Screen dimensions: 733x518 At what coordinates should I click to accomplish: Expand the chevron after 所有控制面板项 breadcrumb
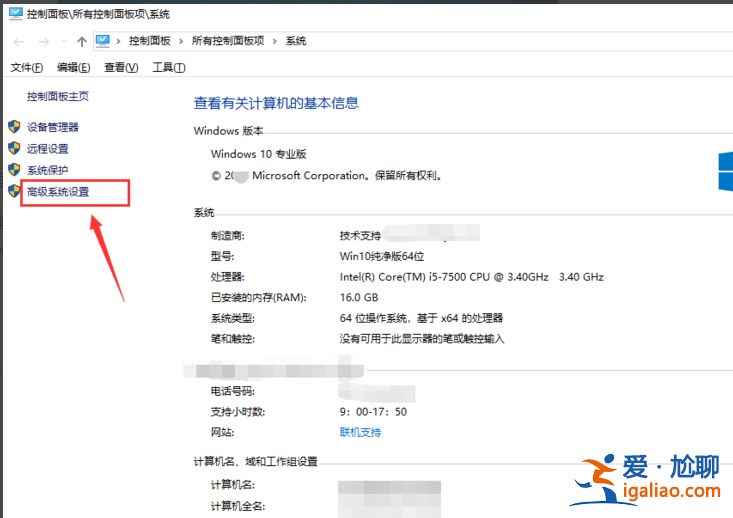(275, 41)
